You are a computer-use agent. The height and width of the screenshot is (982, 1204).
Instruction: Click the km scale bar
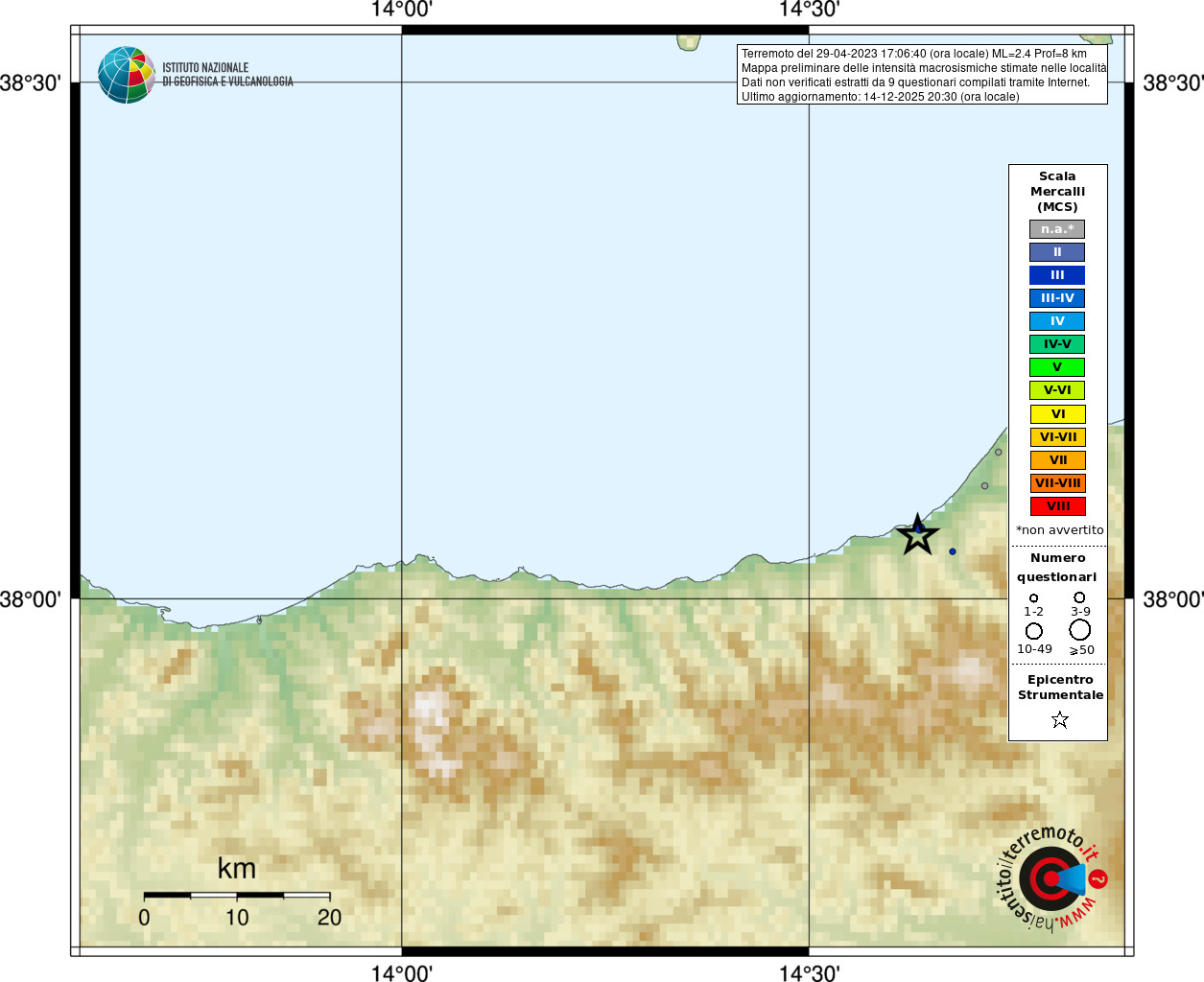(237, 895)
